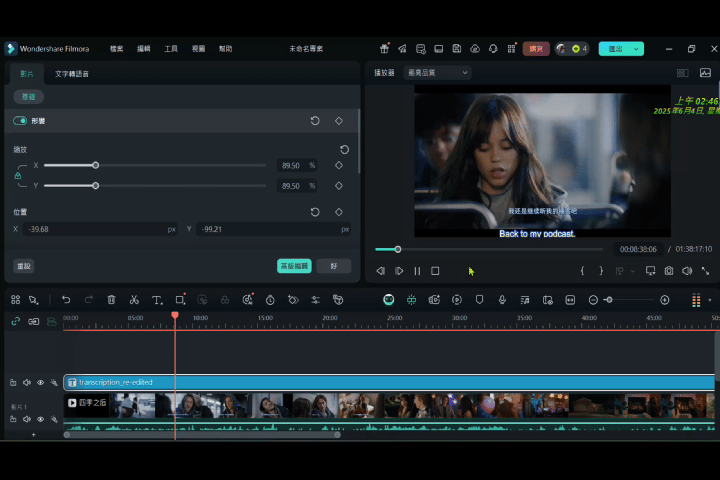Select the Text (T) tool in timeline toolbar
The height and width of the screenshot is (480, 720).
(x=157, y=300)
